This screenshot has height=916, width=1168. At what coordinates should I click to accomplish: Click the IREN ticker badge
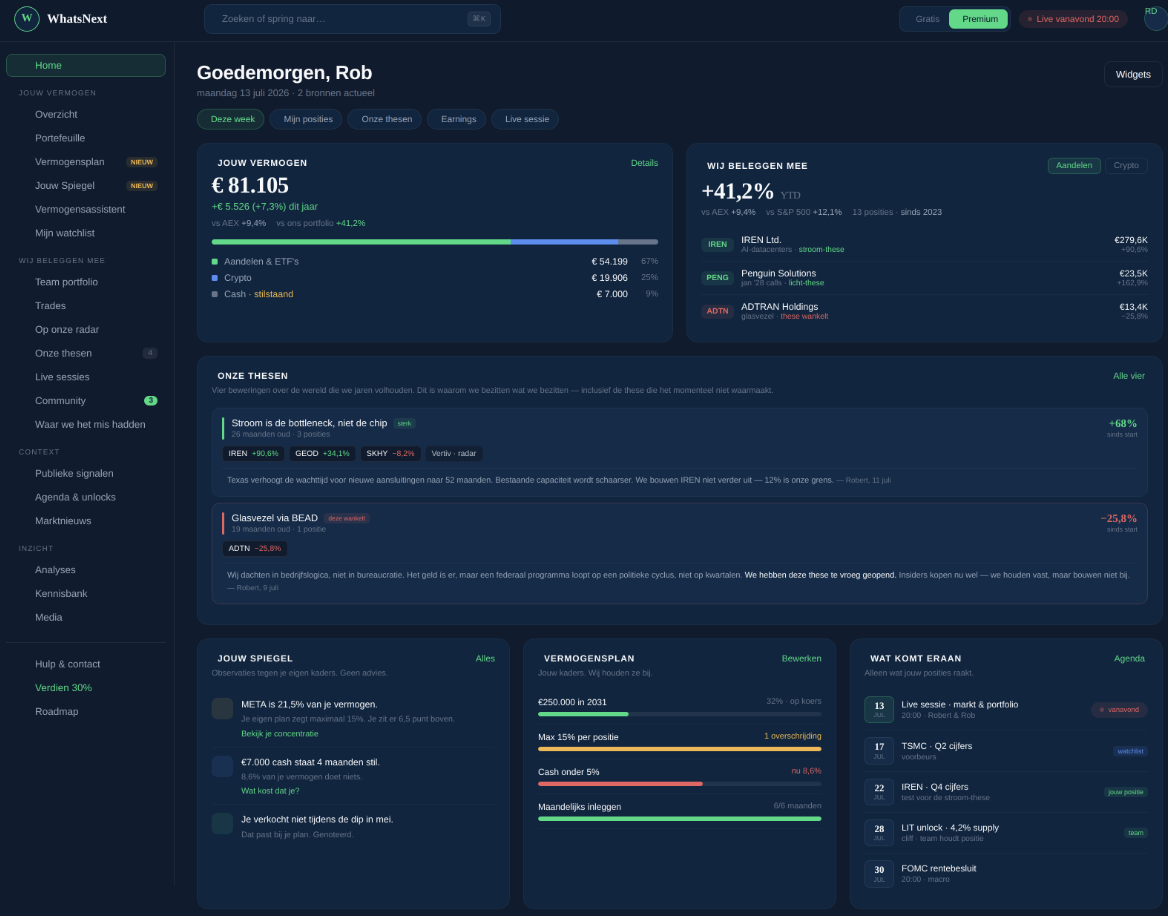717,244
